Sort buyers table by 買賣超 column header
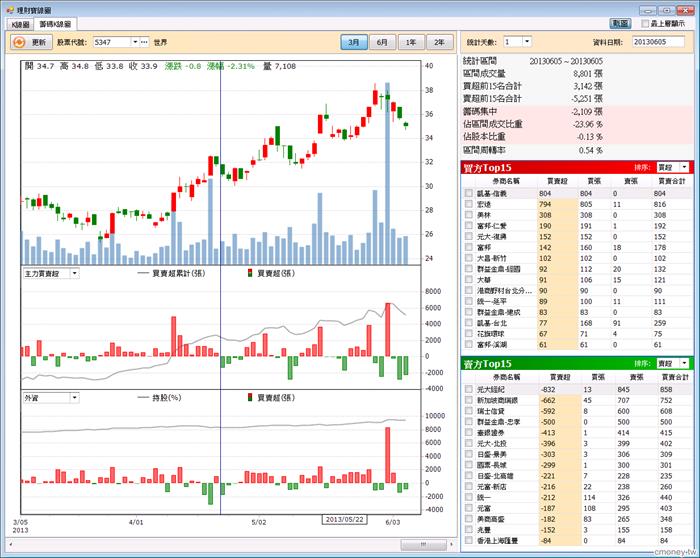 557,181
